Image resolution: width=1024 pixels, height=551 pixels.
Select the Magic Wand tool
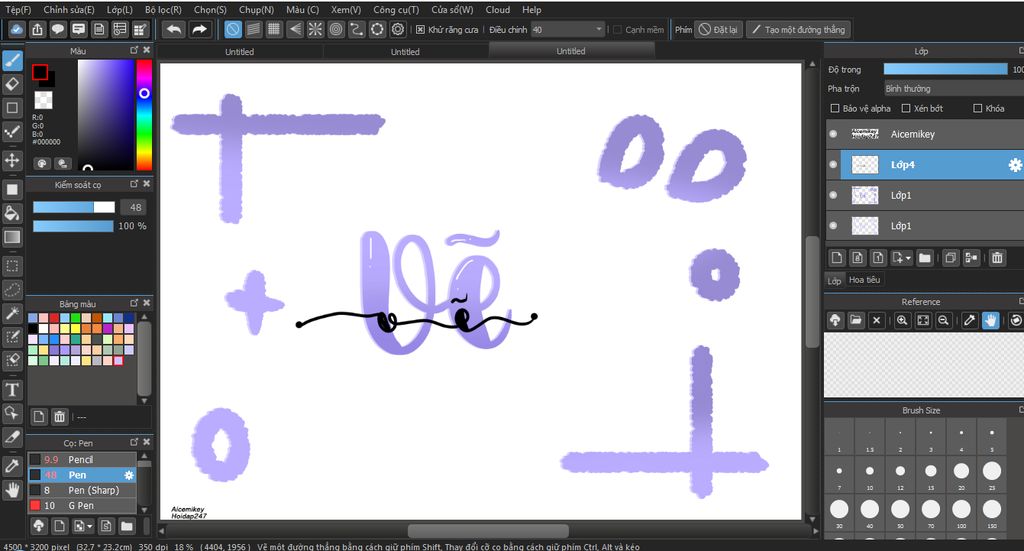tap(12, 313)
